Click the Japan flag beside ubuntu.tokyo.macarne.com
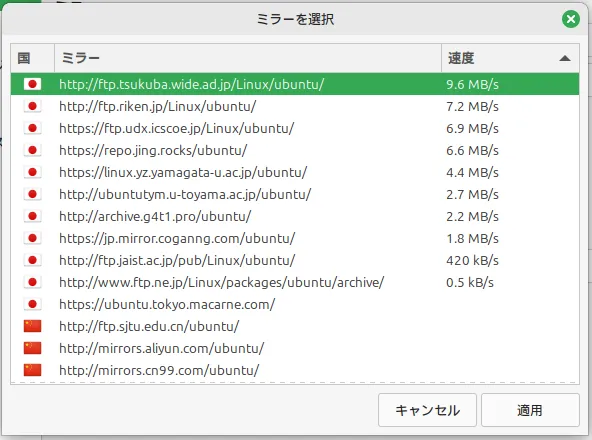The height and width of the screenshot is (440, 592). [32, 304]
